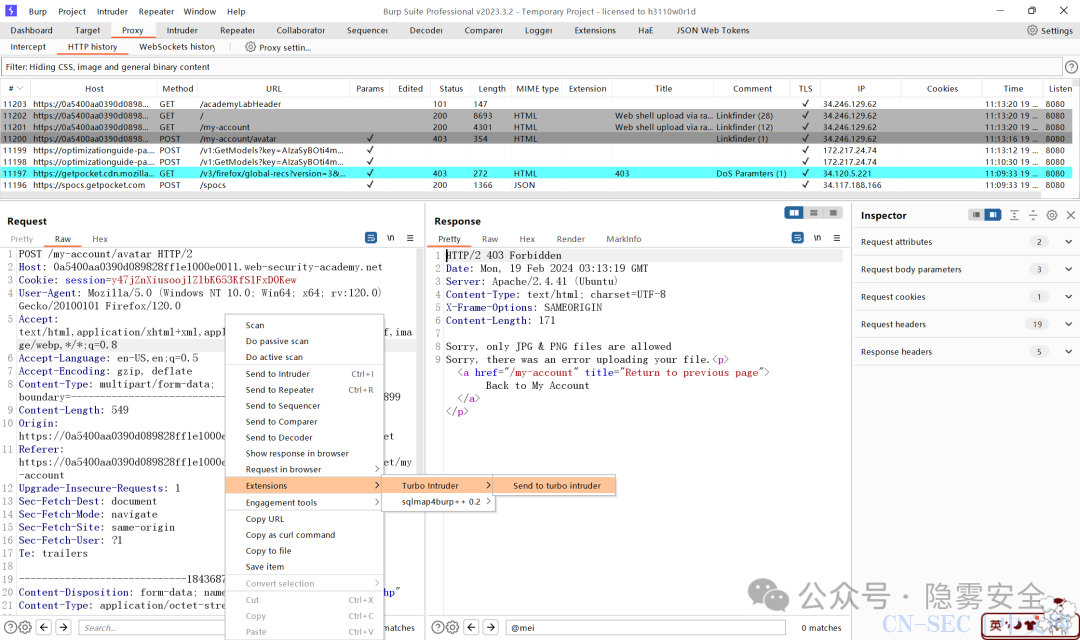Open the Settings gear in the top right
The image size is (1080, 640).
(1032, 30)
